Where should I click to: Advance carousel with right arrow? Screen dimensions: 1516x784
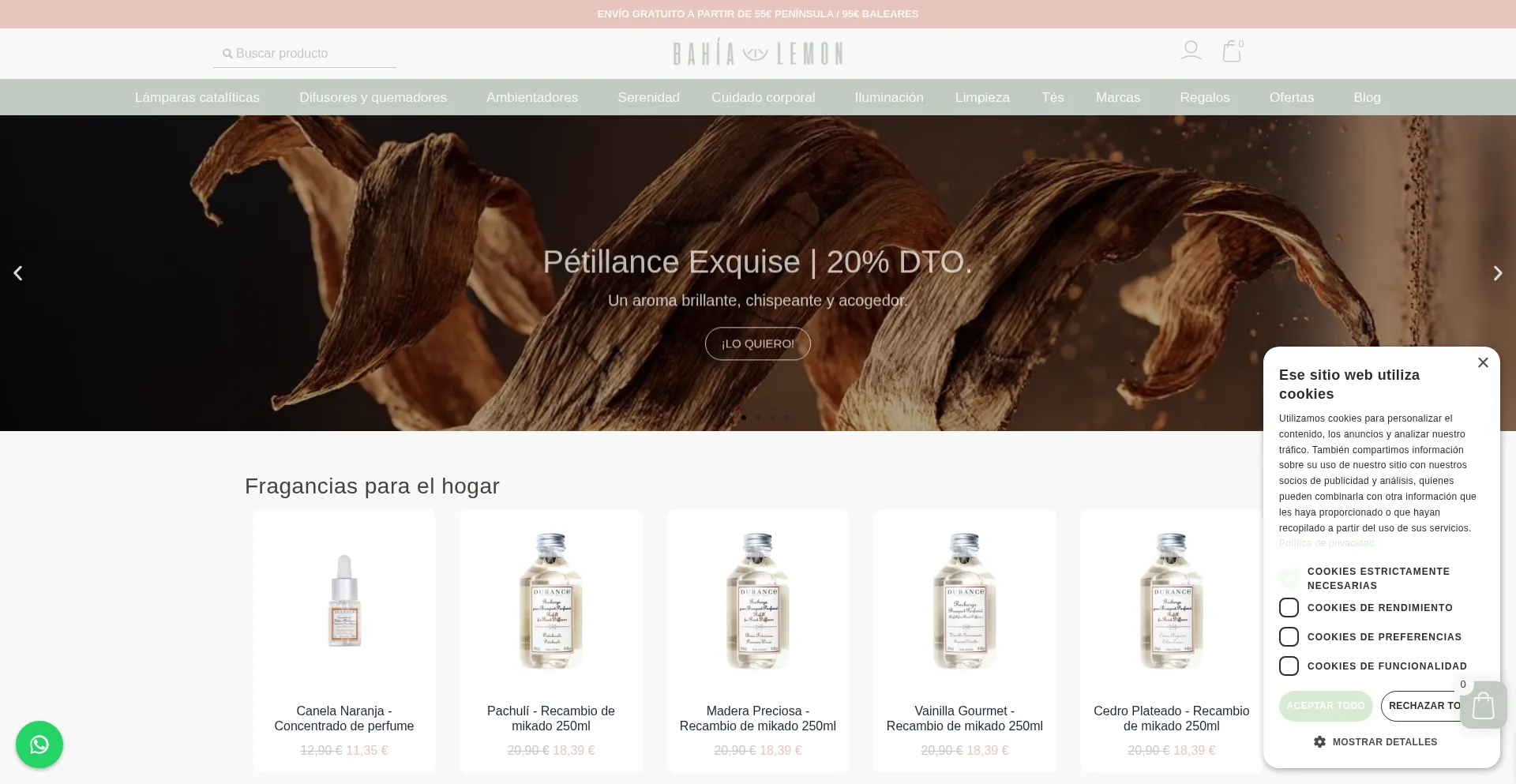pyautogui.click(x=1497, y=273)
